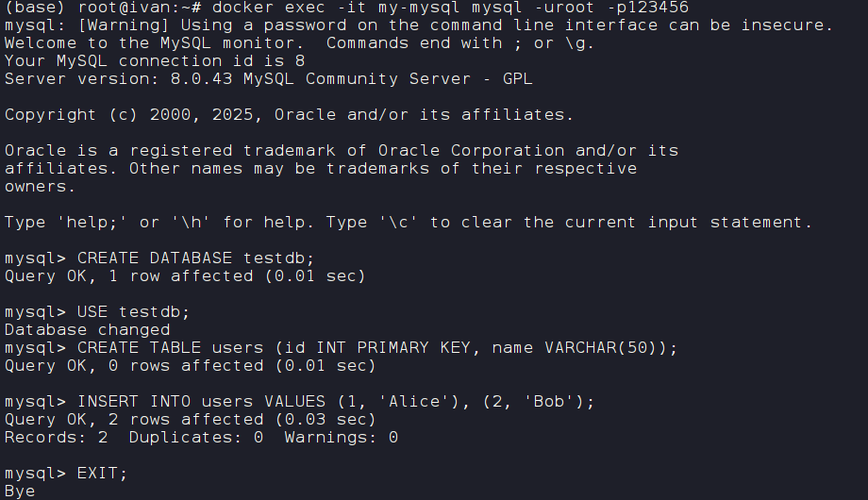Image resolution: width=868 pixels, height=500 pixels.
Task: Click the EXIT command line
Action: click(103, 473)
